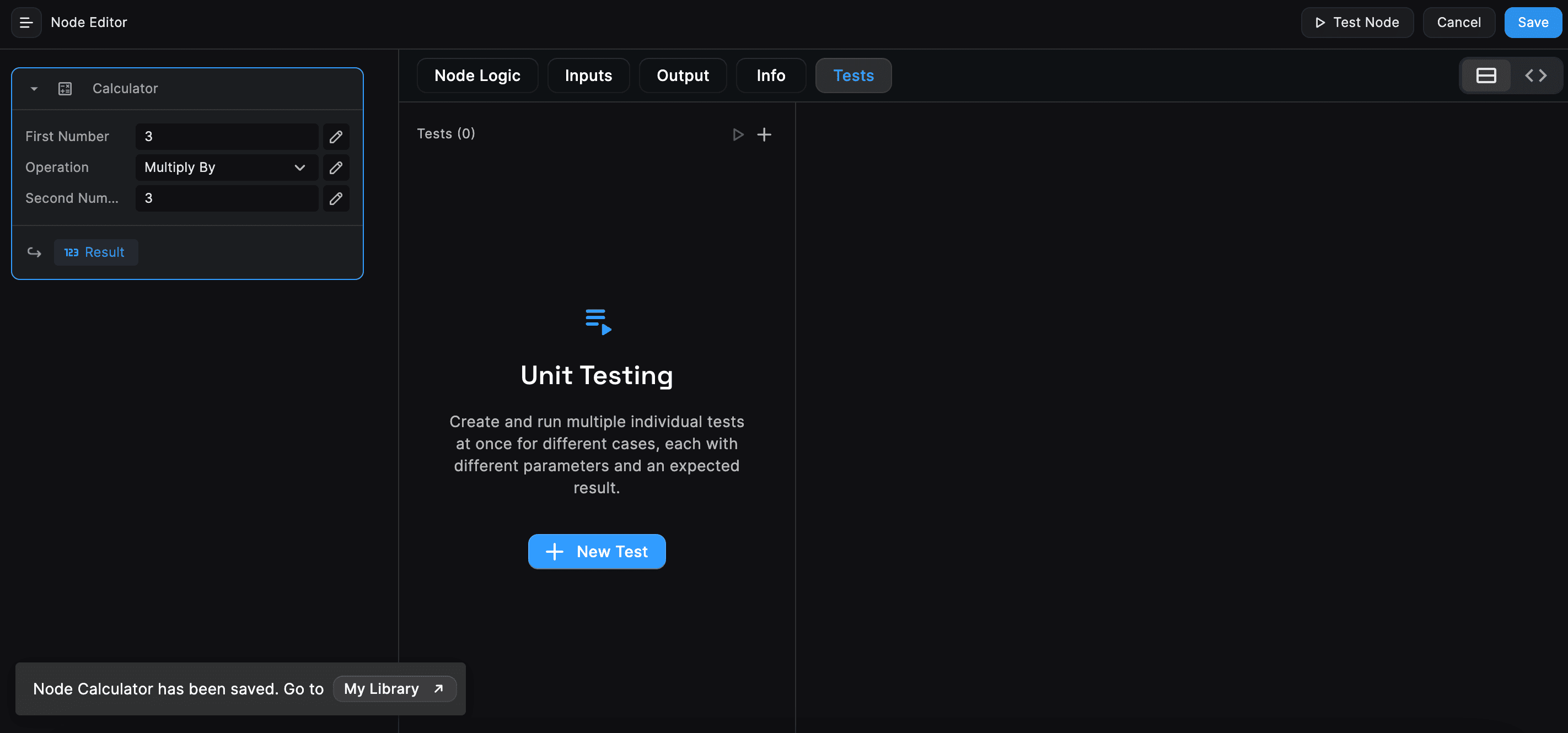Click the split view layout icon
Viewport: 1568px width, 733px height.
[1486, 74]
